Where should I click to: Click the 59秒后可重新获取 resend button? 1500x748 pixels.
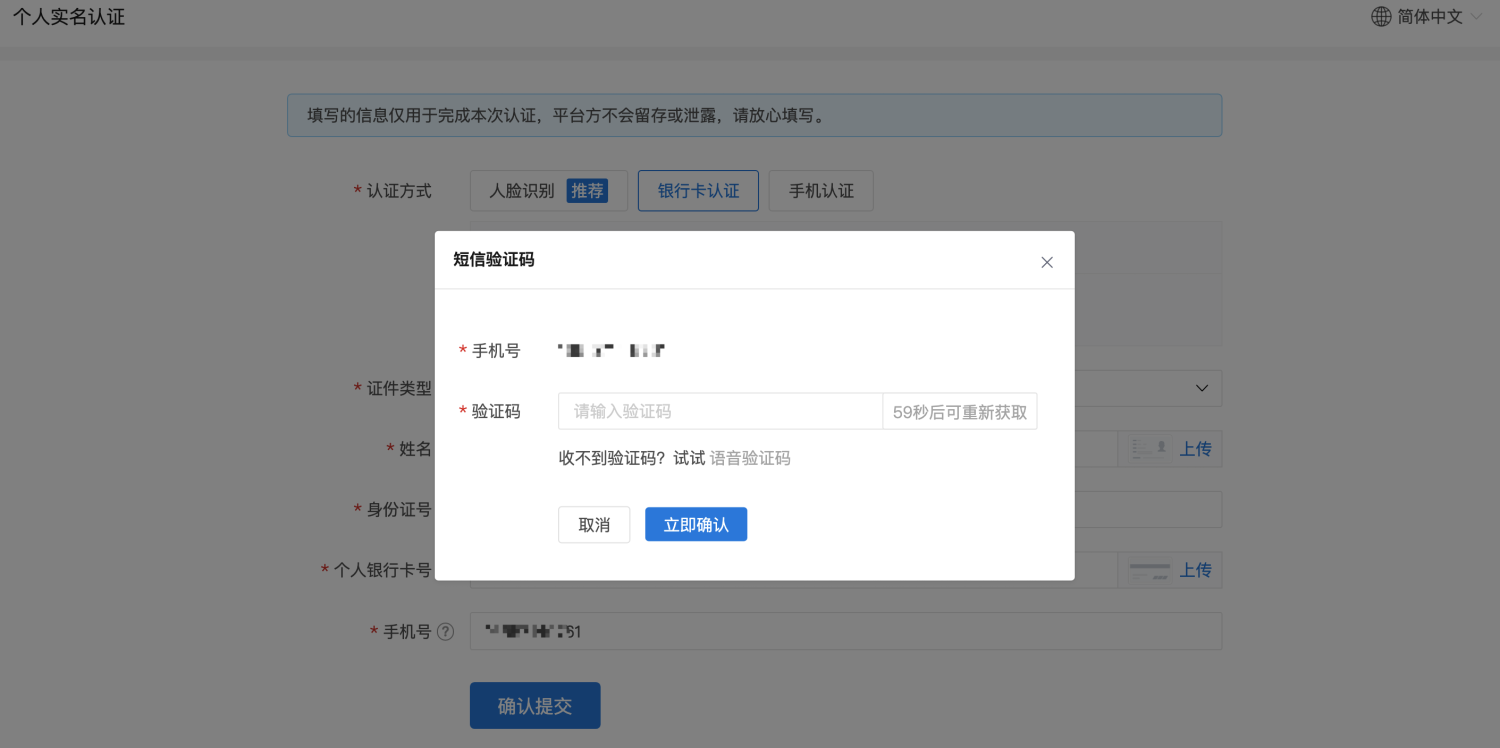pyautogui.click(x=960, y=411)
